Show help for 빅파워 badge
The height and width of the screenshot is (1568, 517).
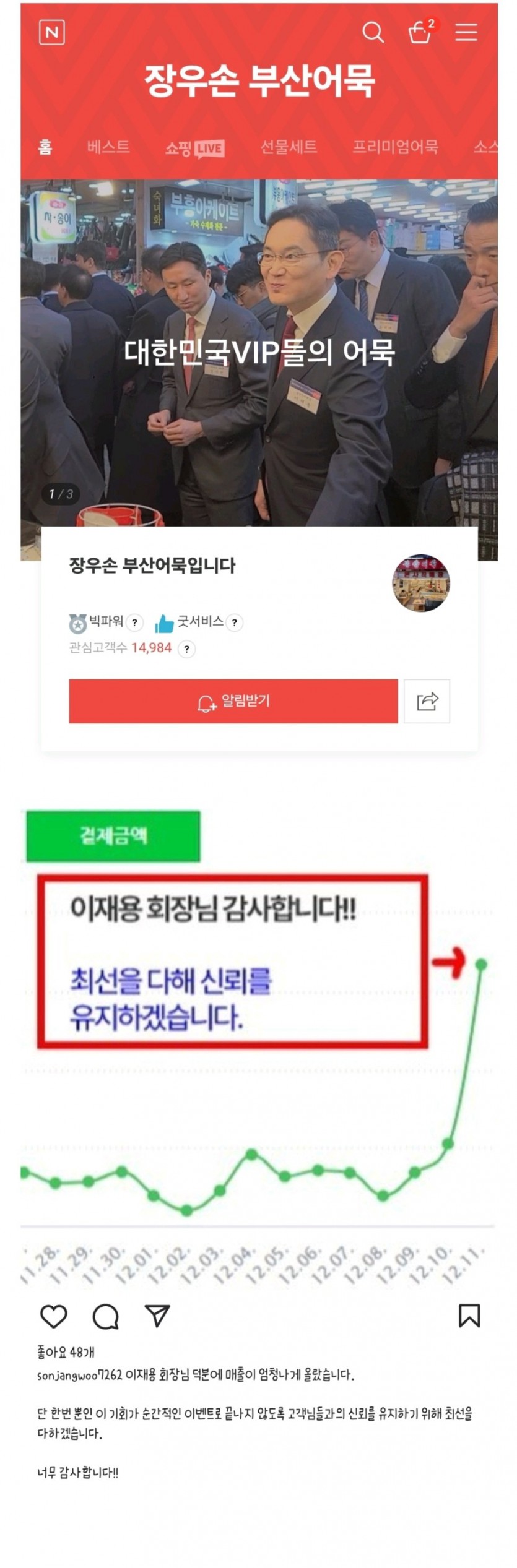click(x=135, y=622)
